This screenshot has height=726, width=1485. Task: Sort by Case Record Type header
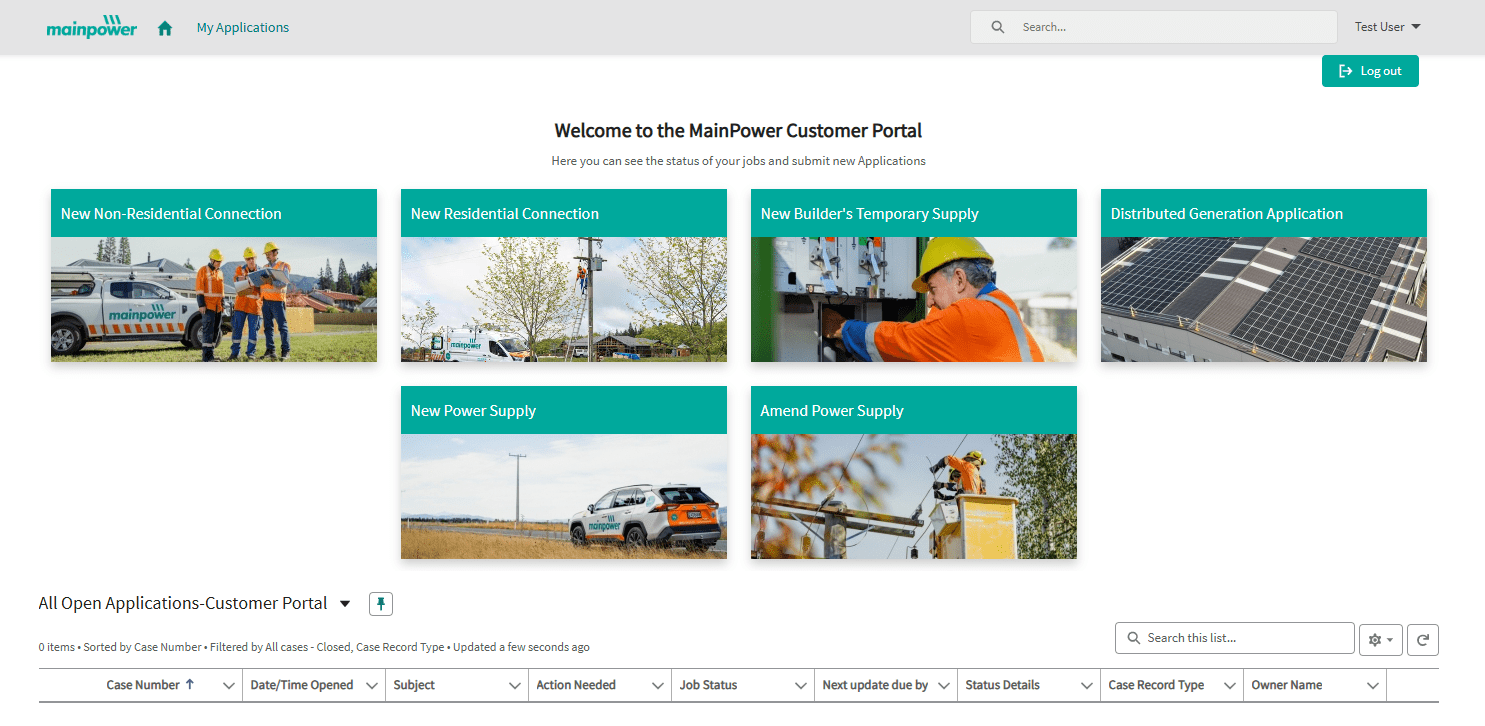click(x=1156, y=685)
